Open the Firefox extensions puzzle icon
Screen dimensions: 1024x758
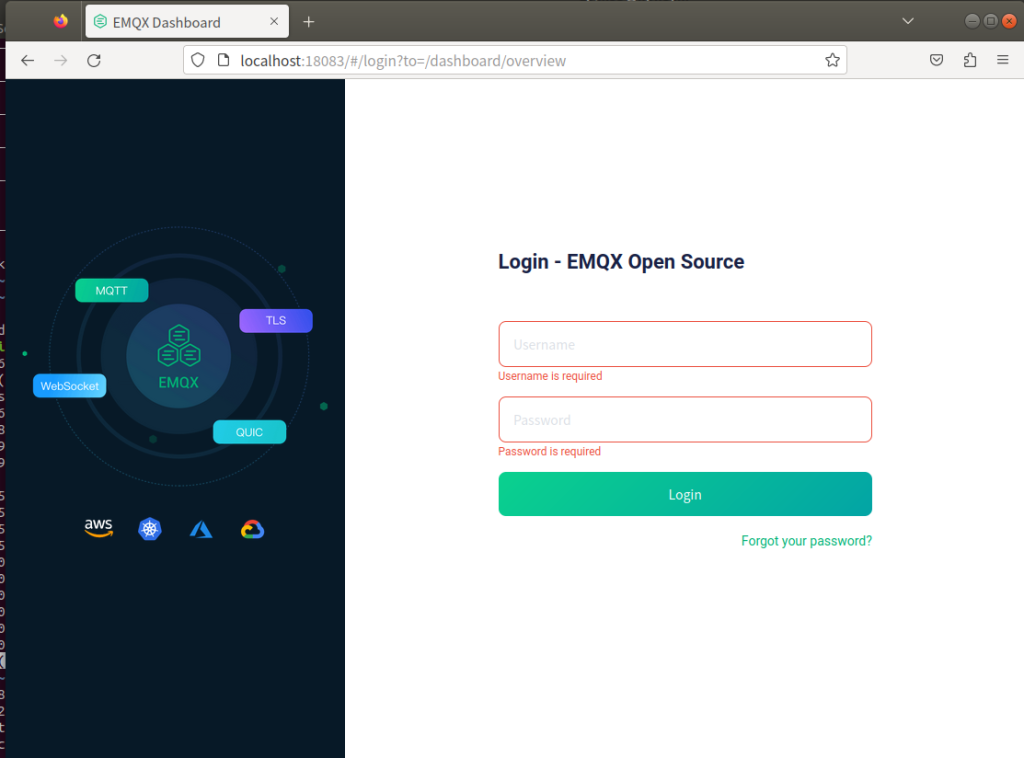(969, 60)
